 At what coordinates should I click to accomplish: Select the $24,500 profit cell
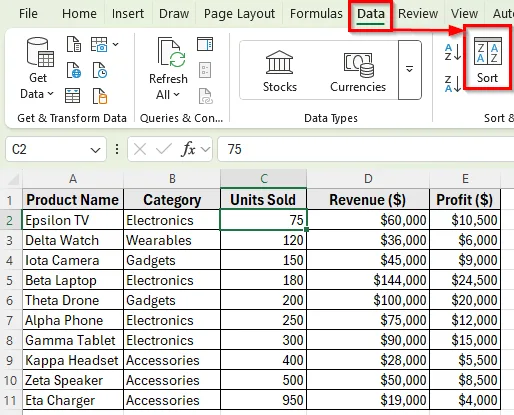pos(465,280)
